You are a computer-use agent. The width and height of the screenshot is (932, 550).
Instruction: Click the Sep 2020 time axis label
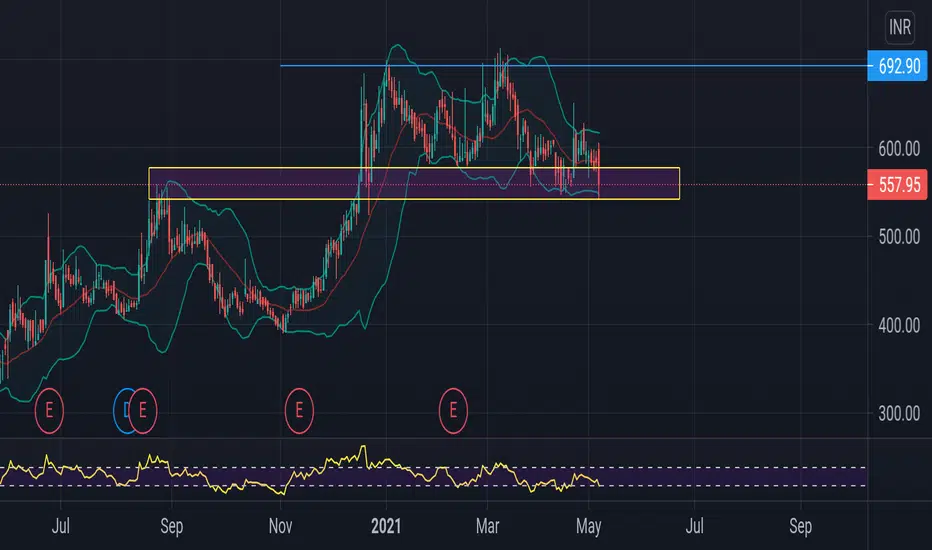[x=172, y=526]
